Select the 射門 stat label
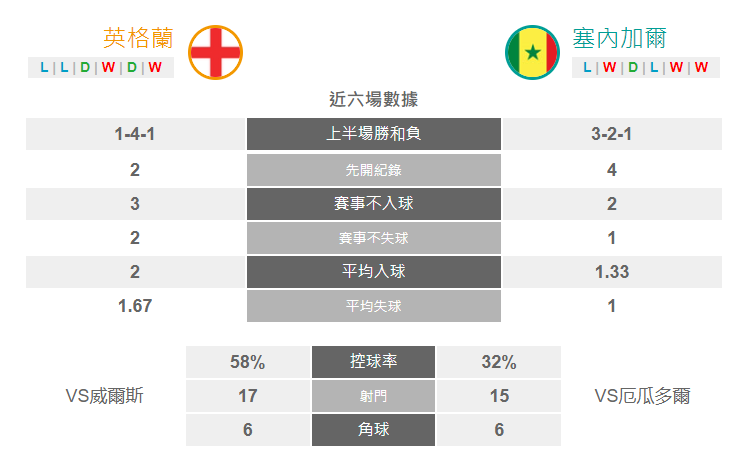Screen dimensions: 752x461 point(373,396)
